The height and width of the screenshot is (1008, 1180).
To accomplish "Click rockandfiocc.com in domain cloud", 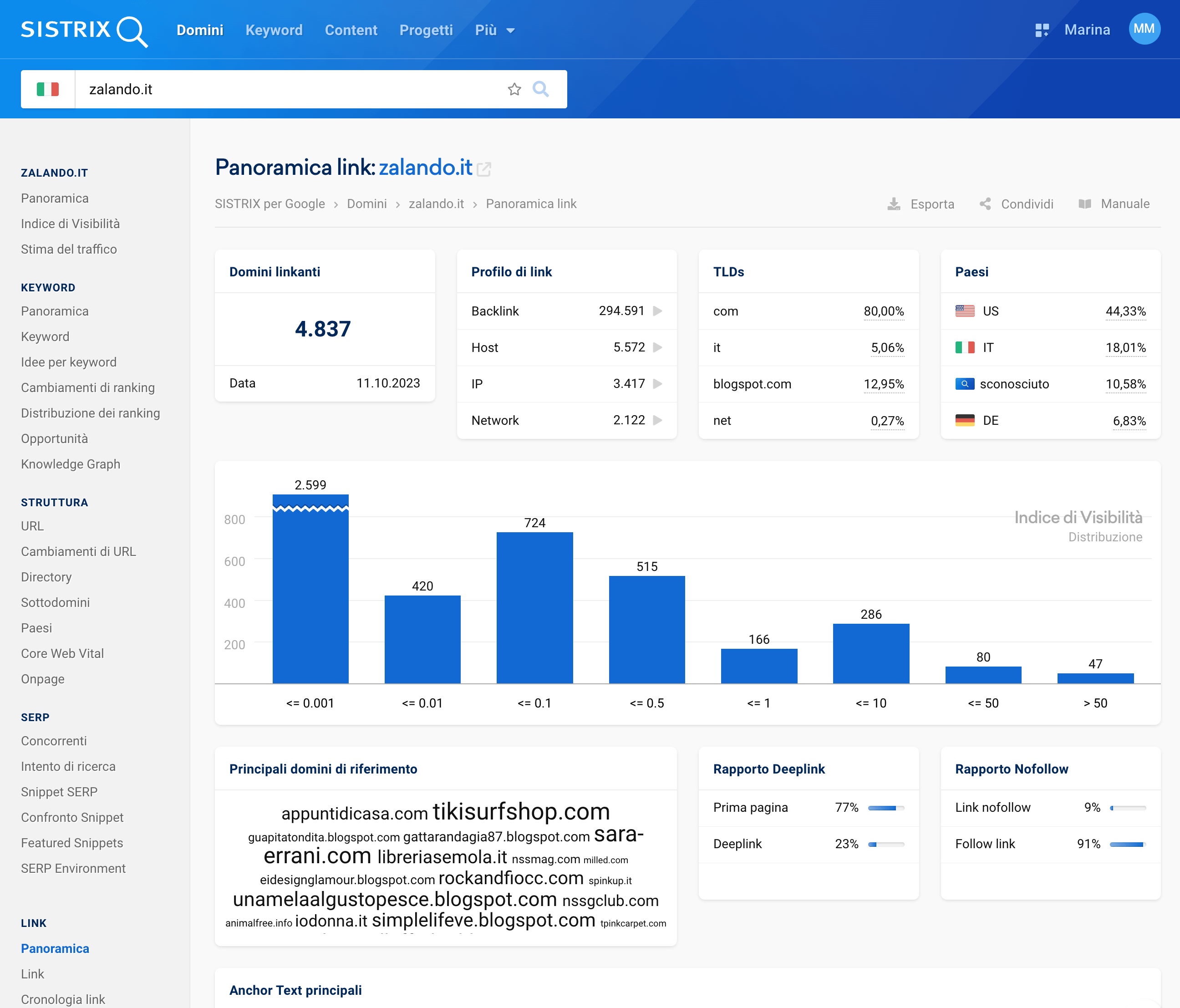I will pos(511,878).
